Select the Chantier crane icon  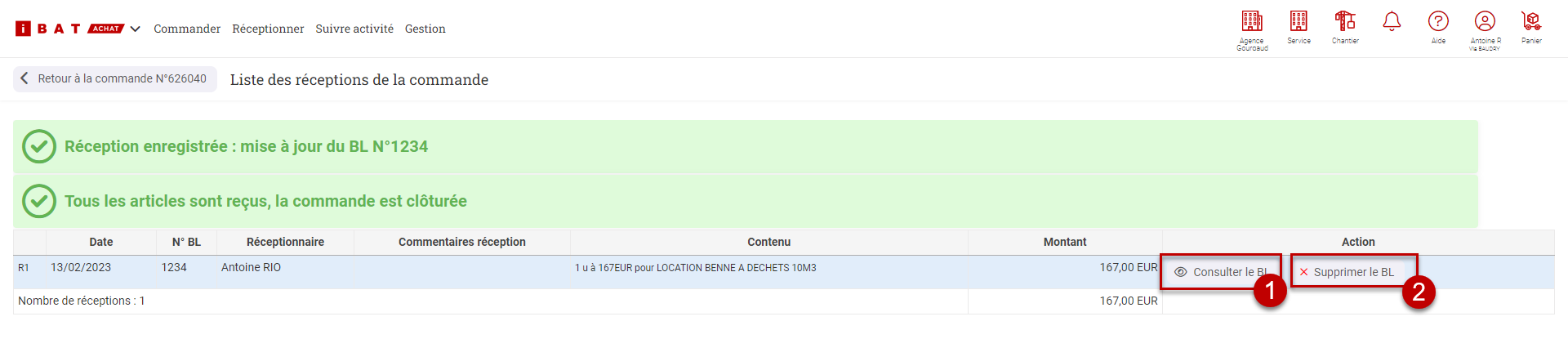pyautogui.click(x=1345, y=21)
